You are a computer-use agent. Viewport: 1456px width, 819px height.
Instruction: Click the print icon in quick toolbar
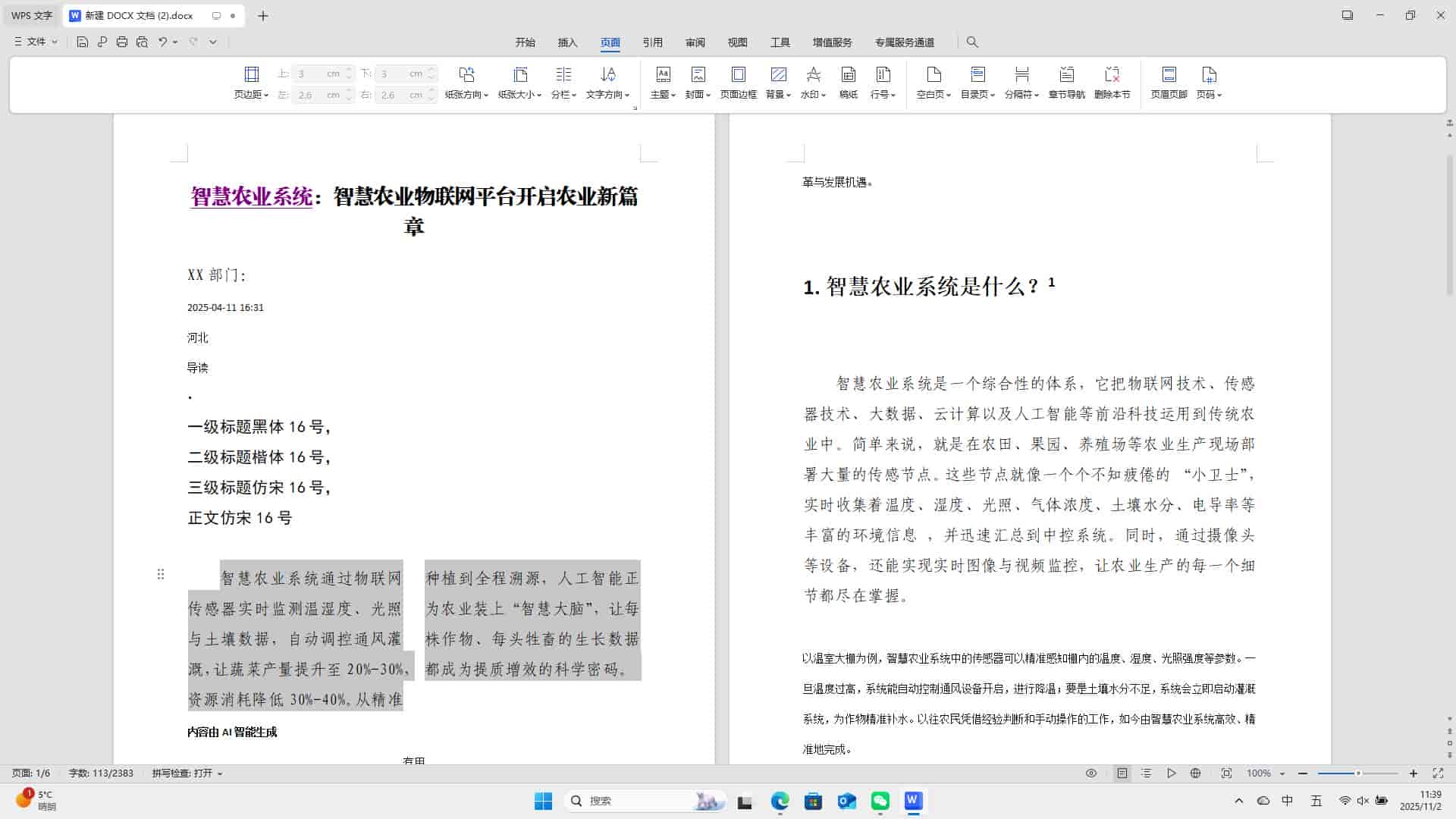coord(122,42)
